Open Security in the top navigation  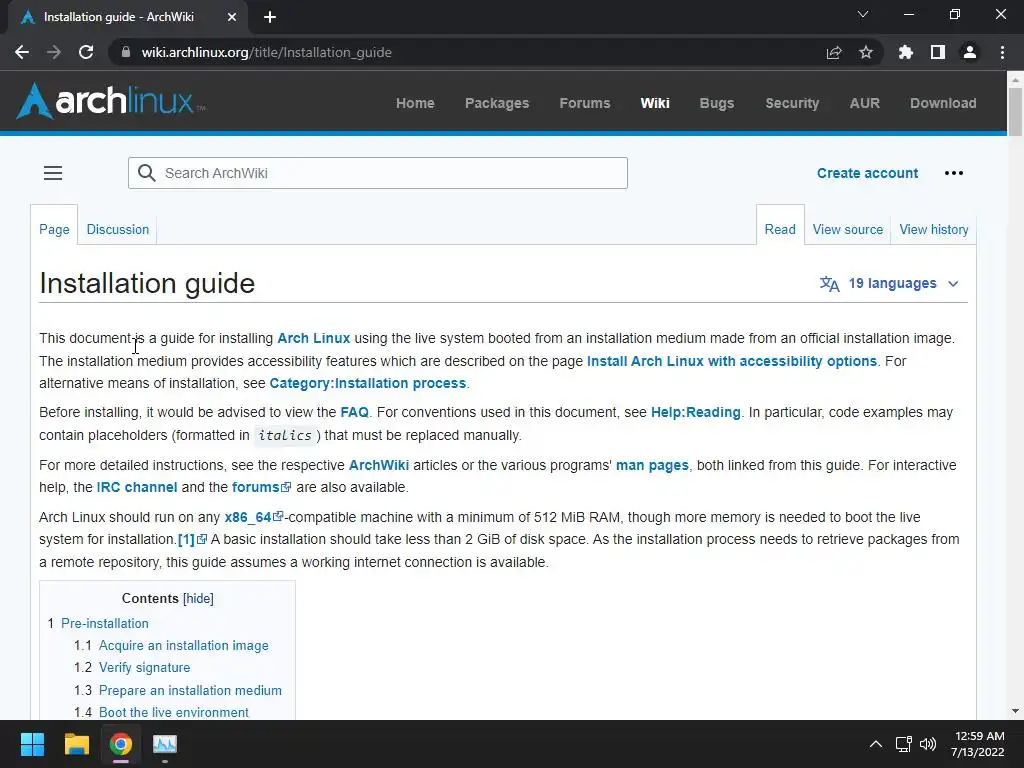click(792, 103)
